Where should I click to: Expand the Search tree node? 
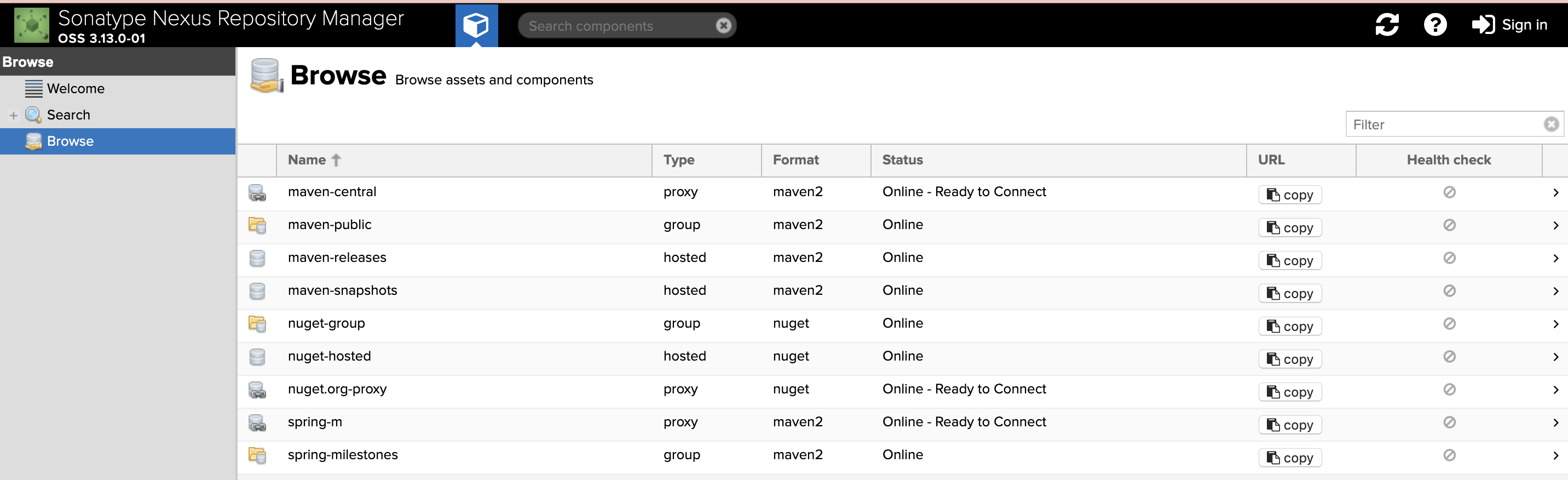pos(13,115)
